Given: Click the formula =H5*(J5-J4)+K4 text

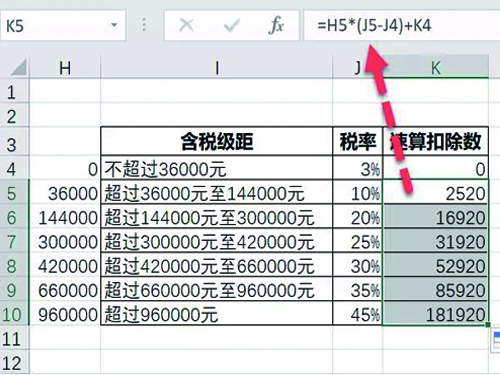Looking at the screenshot, I should [x=374, y=25].
